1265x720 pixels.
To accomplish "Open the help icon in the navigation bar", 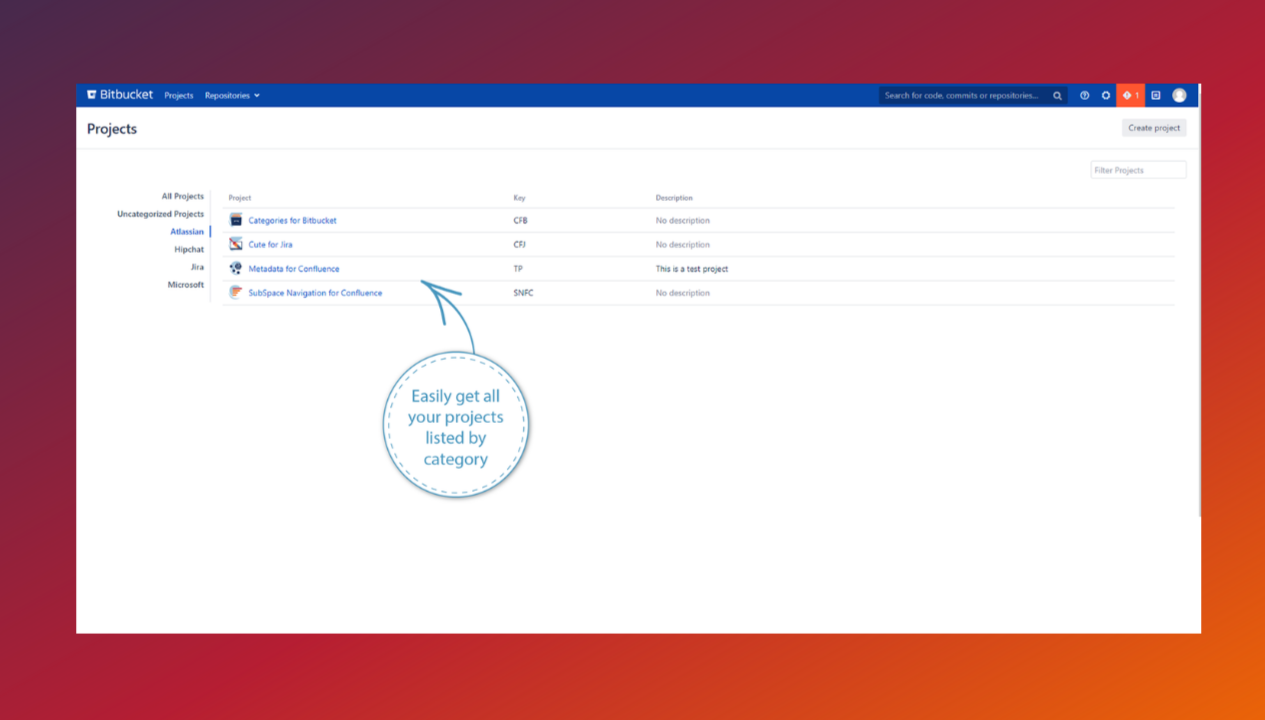I will 1084,95.
